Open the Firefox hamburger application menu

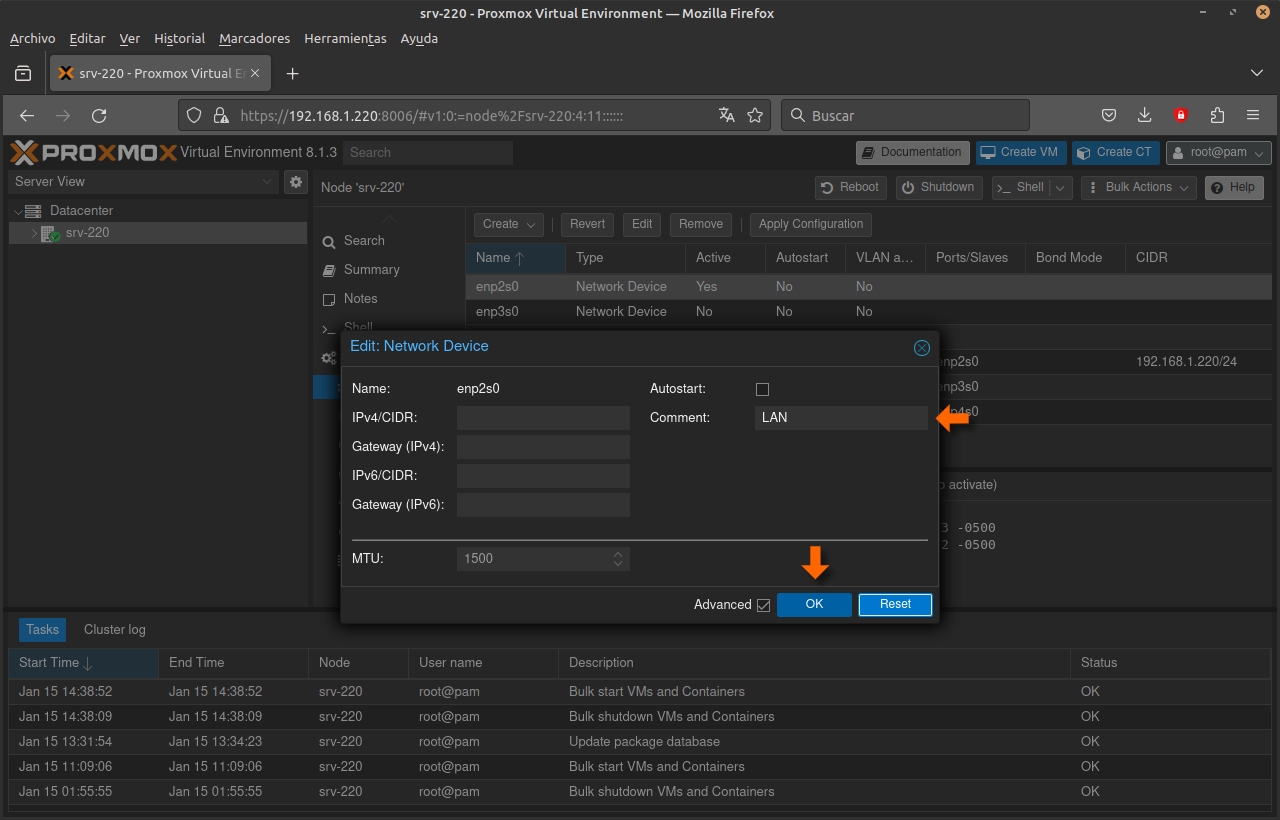tap(1253, 115)
